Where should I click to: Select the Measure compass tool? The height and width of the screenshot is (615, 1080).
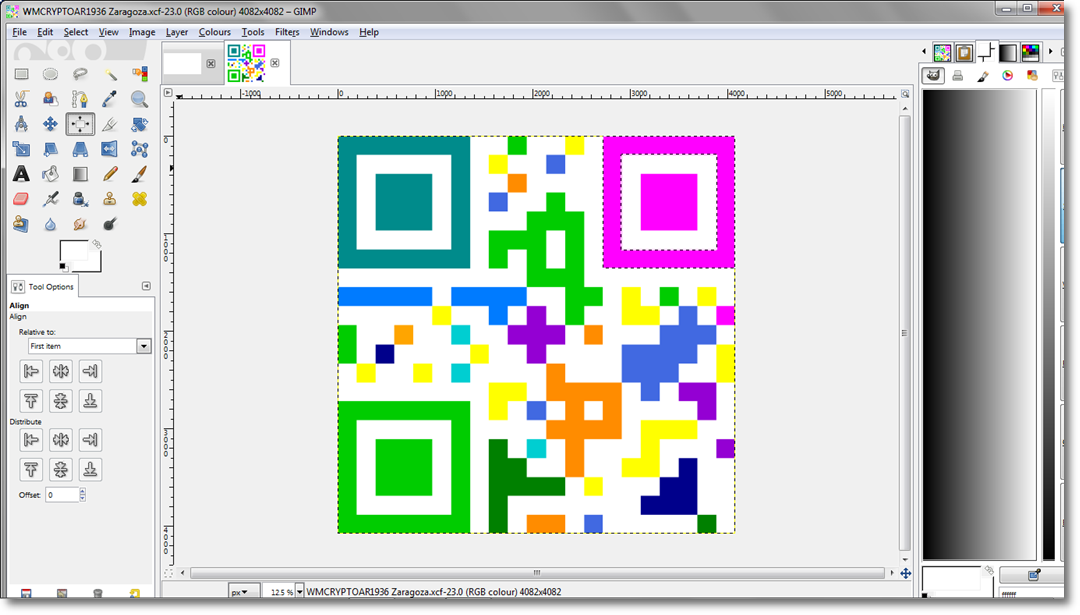(x=21, y=124)
